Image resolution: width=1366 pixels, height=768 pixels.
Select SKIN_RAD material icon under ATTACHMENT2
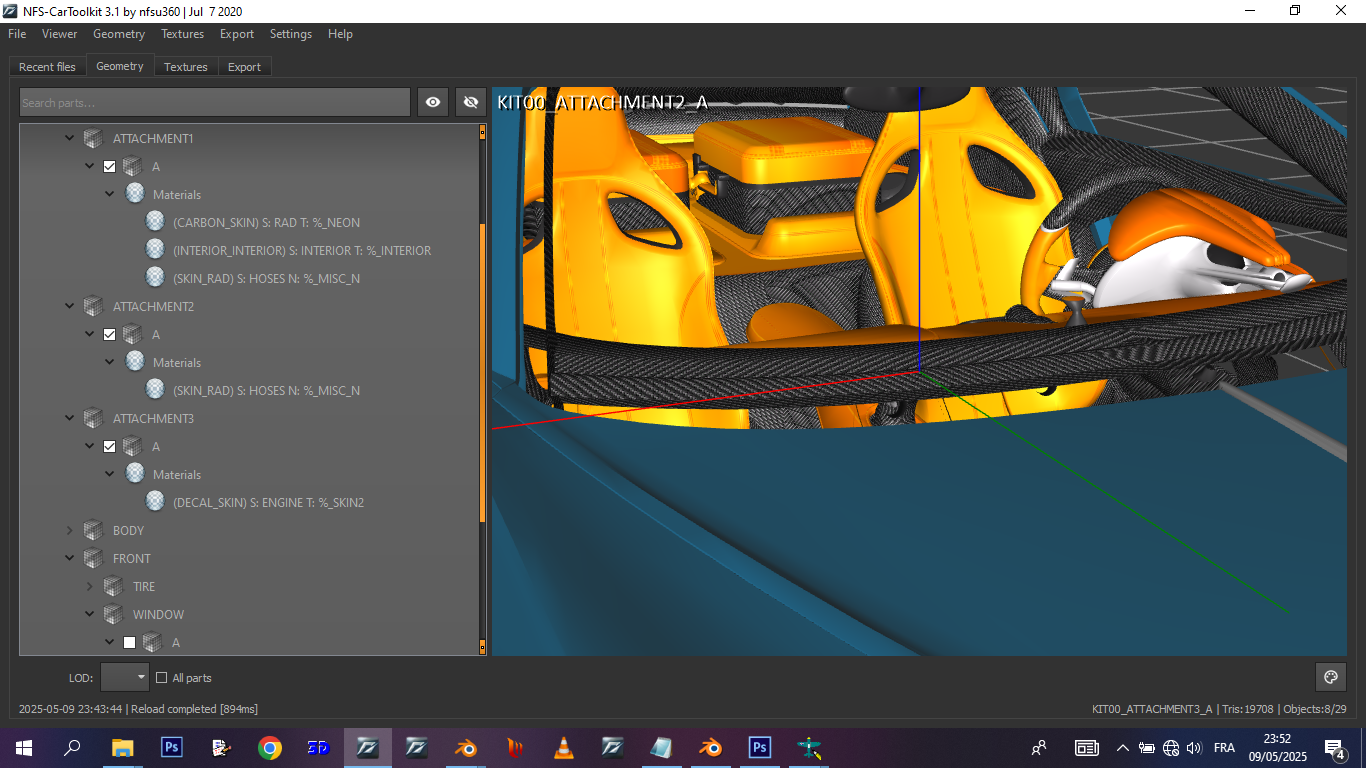(x=154, y=390)
